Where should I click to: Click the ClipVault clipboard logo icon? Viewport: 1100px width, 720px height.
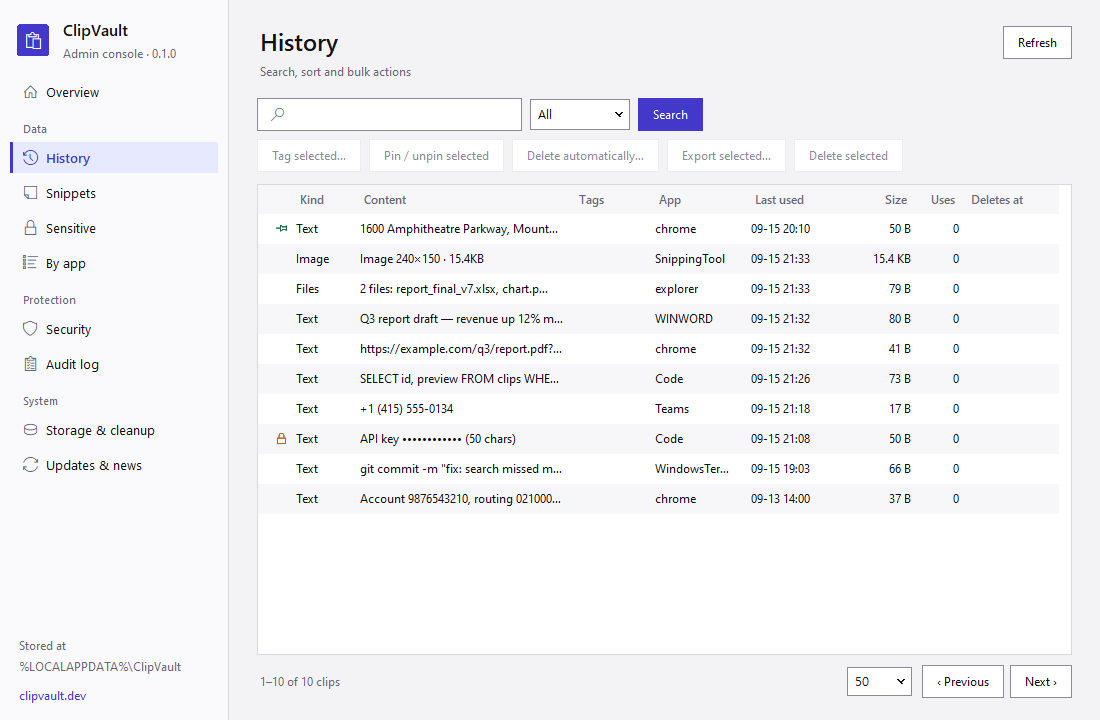click(x=33, y=41)
